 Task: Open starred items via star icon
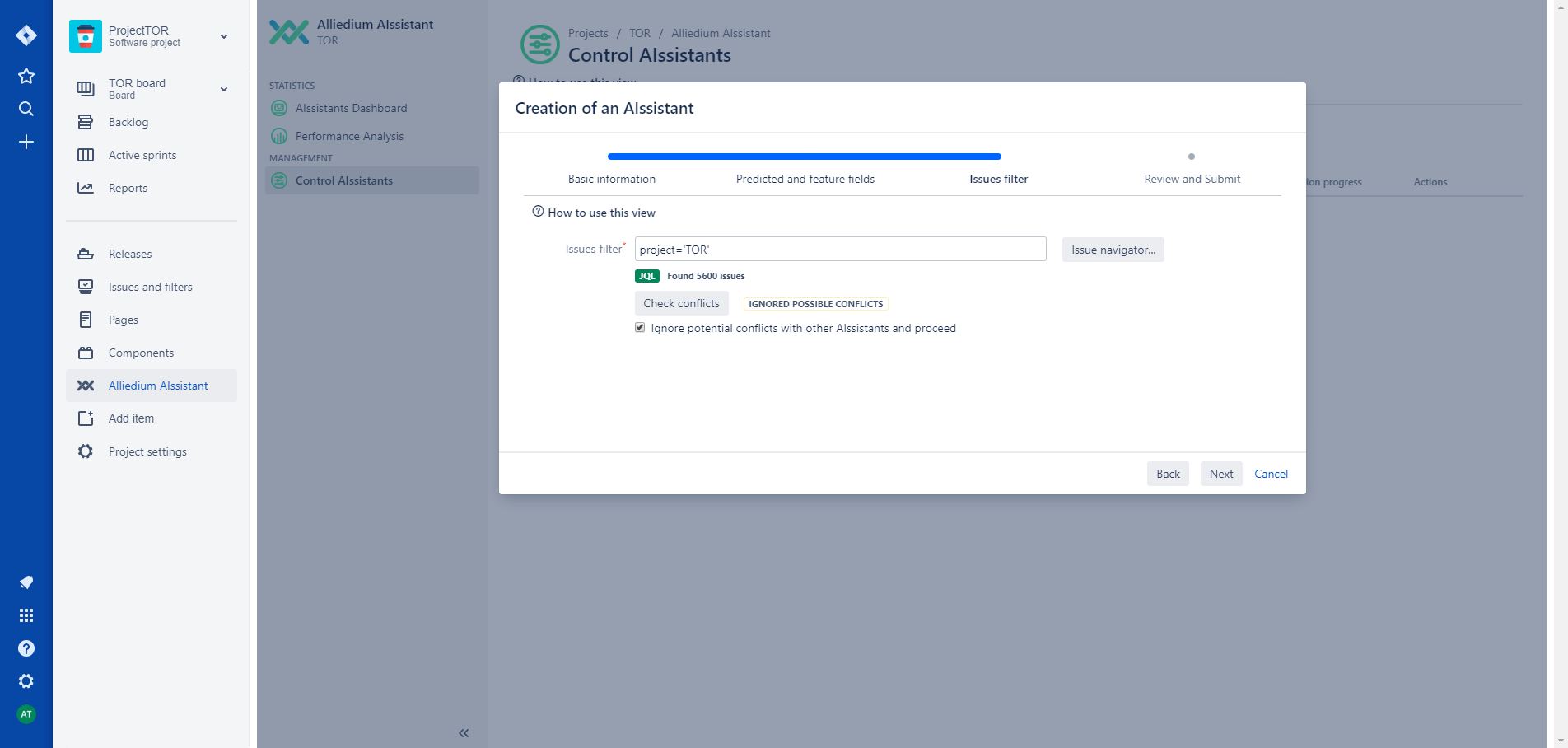point(26,76)
